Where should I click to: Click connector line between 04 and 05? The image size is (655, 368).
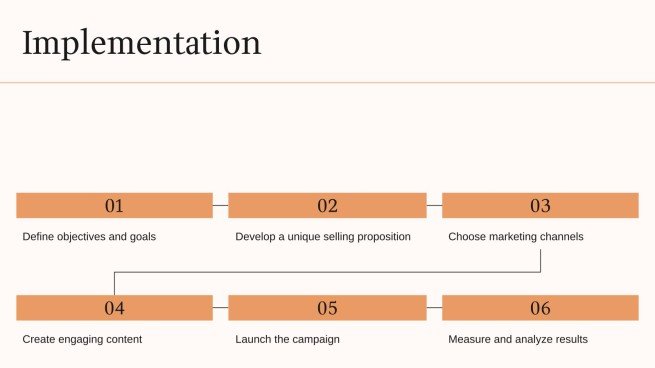coord(221,308)
